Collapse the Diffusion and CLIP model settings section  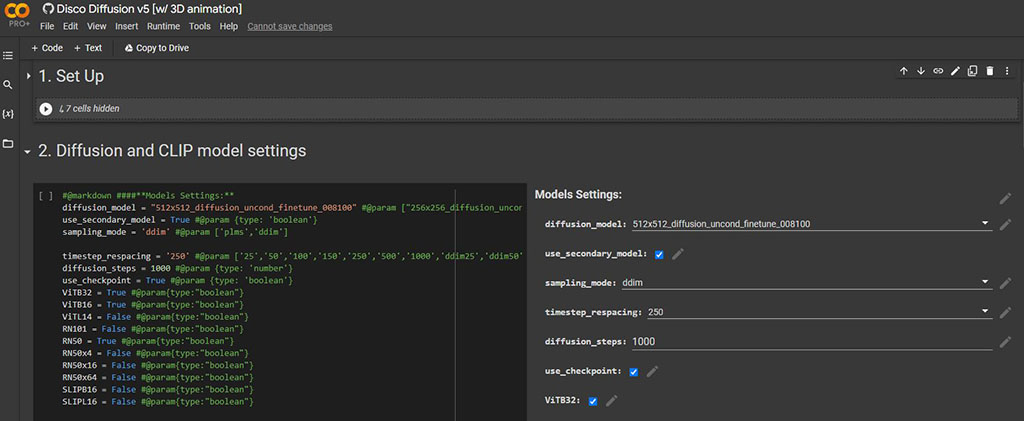pos(28,151)
